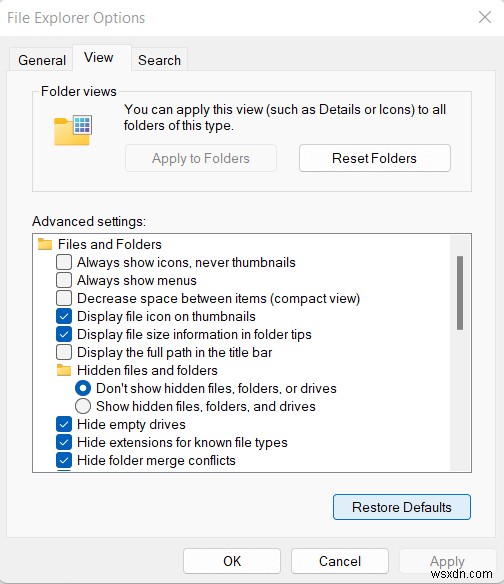
Task: Check Decrease space between items (compact view)
Action: tap(64, 298)
